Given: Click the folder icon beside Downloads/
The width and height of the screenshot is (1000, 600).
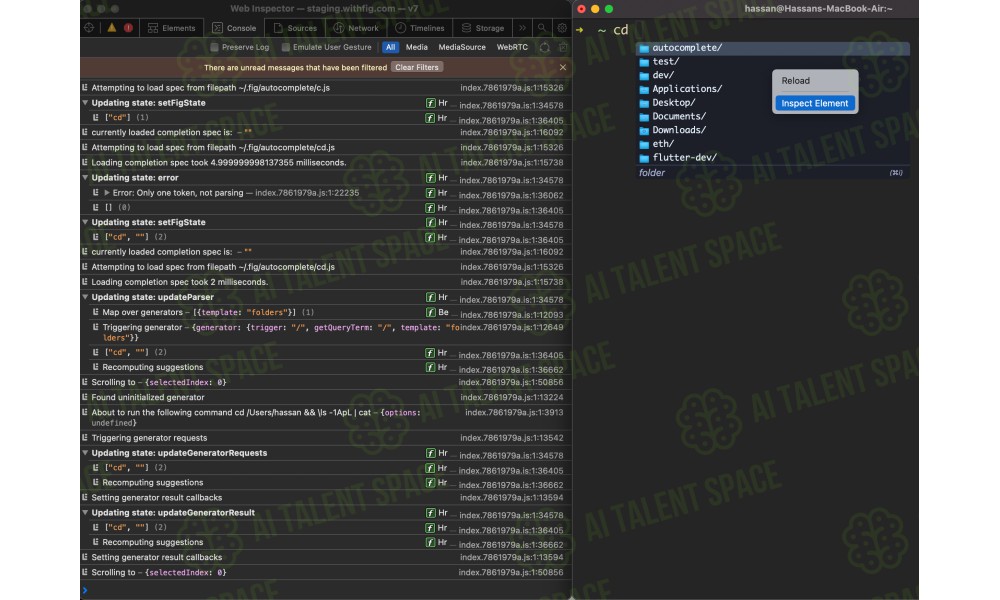Looking at the screenshot, I should pos(644,130).
